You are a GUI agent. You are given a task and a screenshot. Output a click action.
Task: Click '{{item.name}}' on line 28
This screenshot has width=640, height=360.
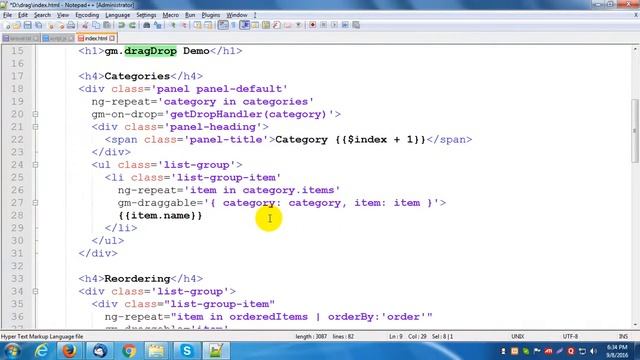(x=160, y=216)
